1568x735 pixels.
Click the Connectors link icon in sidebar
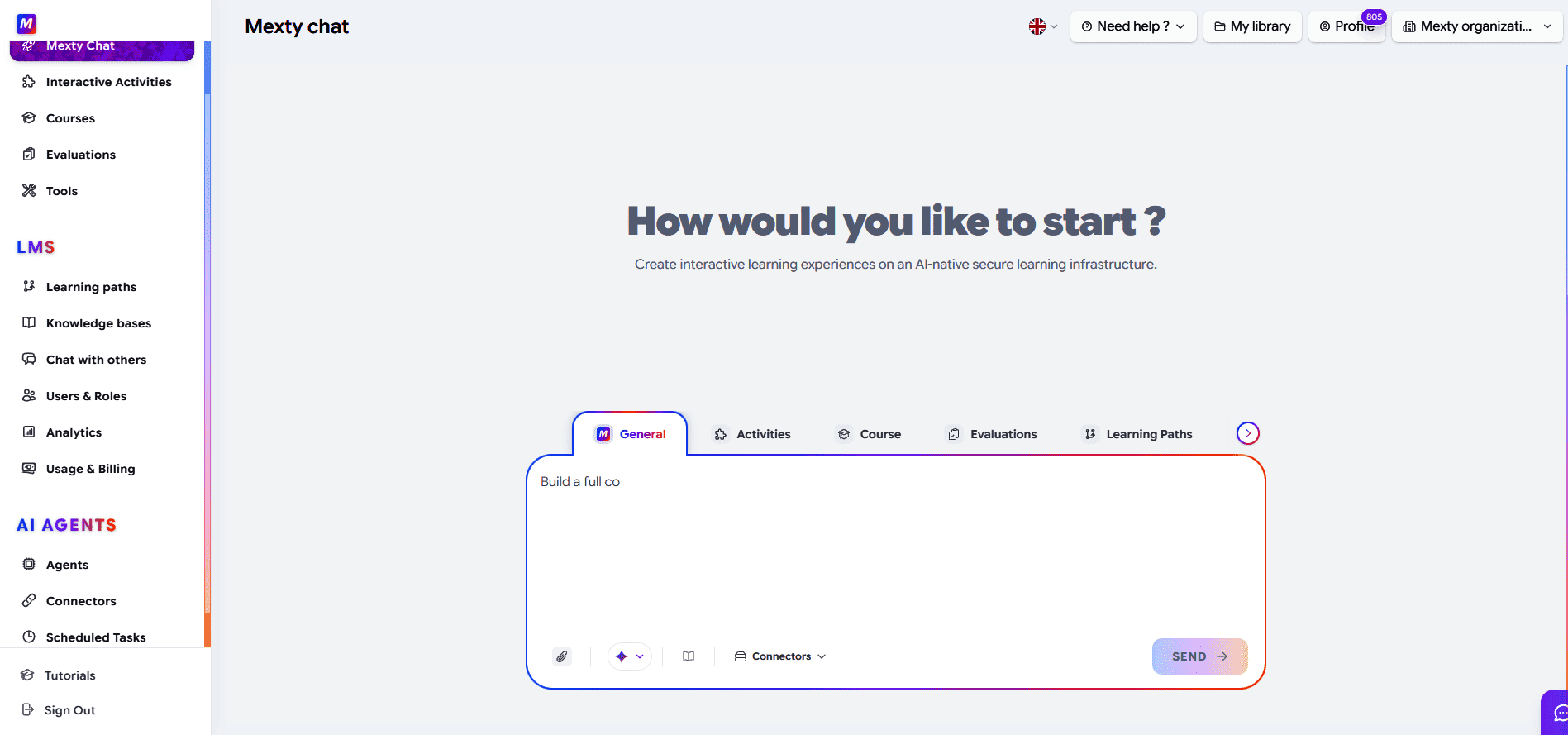pyautogui.click(x=29, y=600)
